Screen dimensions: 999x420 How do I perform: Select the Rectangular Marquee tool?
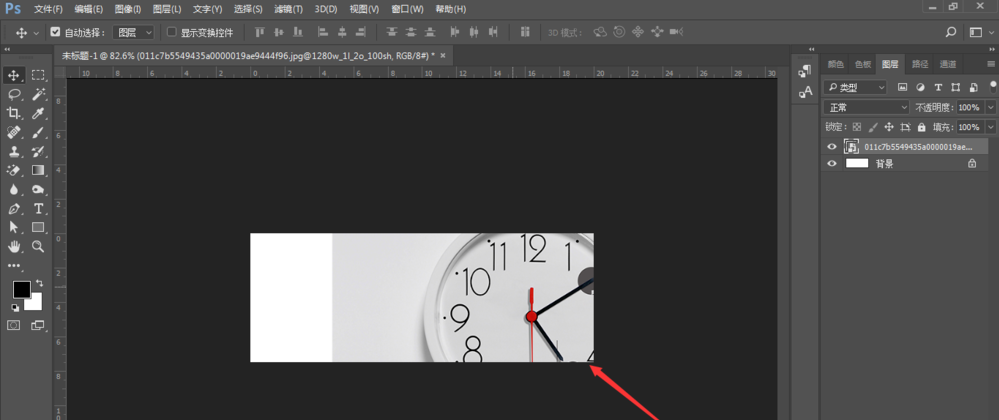tap(38, 75)
